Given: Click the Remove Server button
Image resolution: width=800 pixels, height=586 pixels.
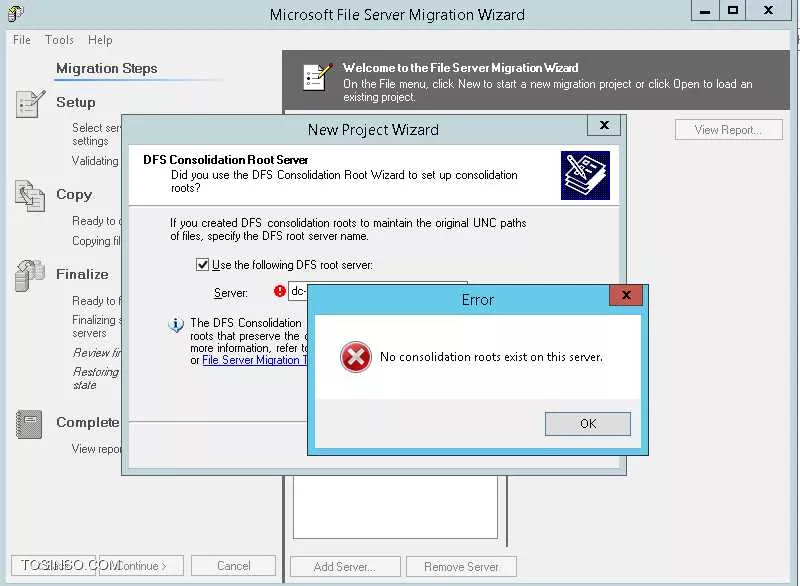Looking at the screenshot, I should point(461,567).
